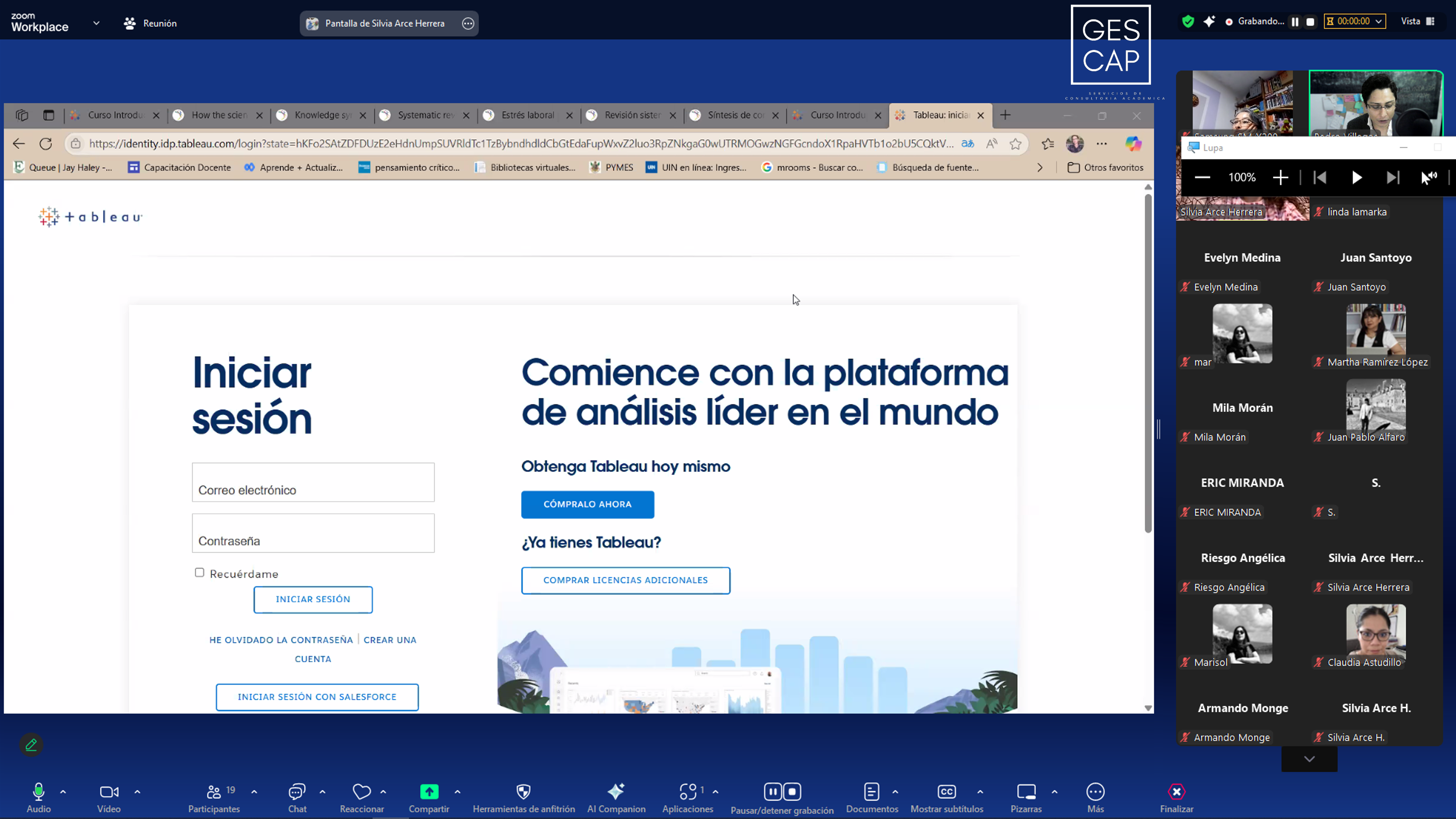Click Lupa zoom out minus button
Screen dimensions: 1456x819
point(1202,178)
